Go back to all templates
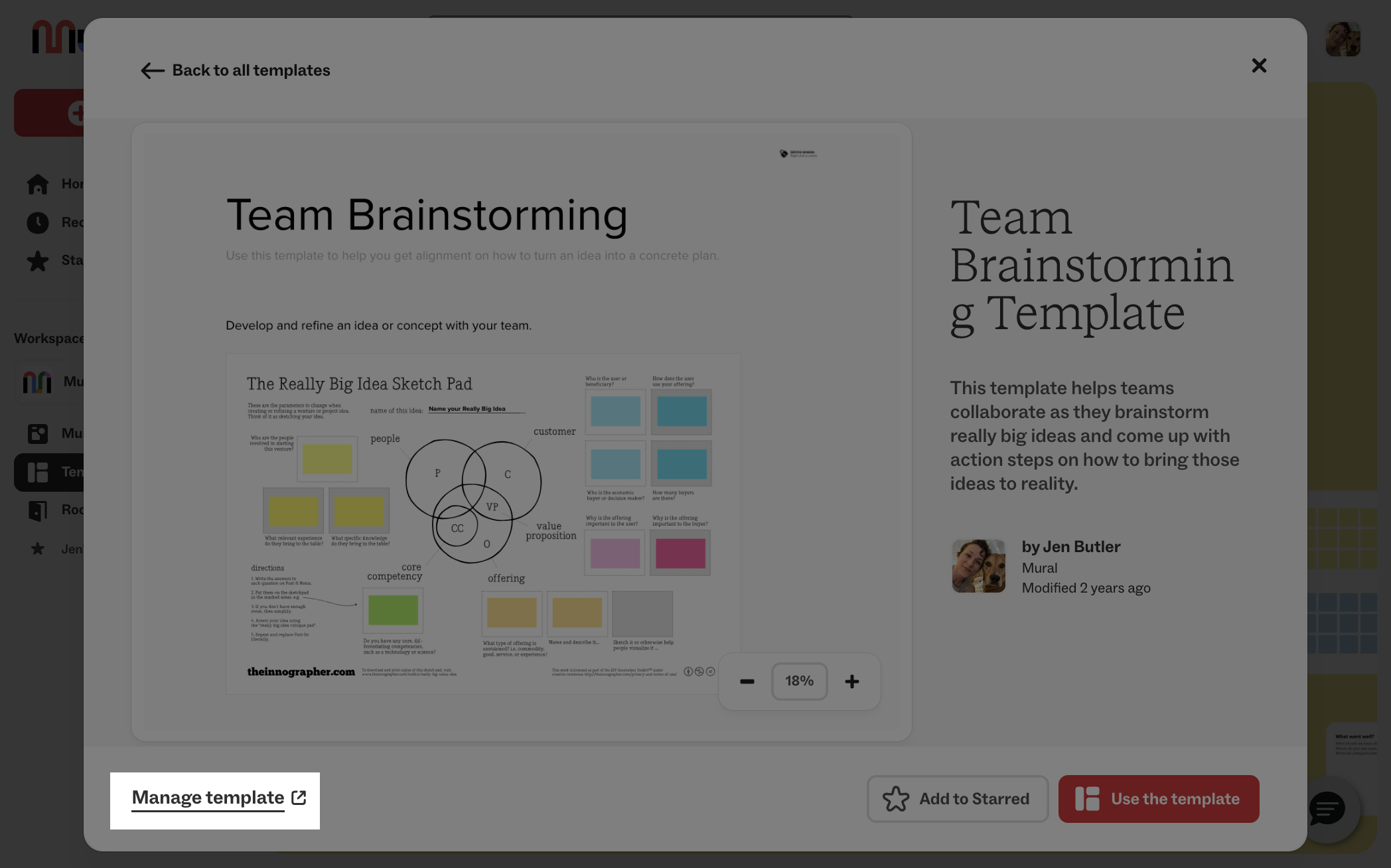 click(236, 70)
